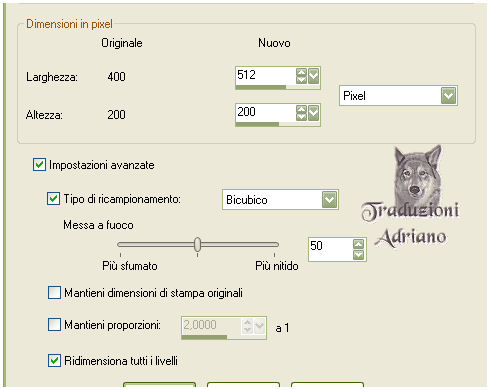Click the Traduzioni Adriano wolf logo
Image resolution: width=490 pixels, height=390 pixels.
coord(411,198)
